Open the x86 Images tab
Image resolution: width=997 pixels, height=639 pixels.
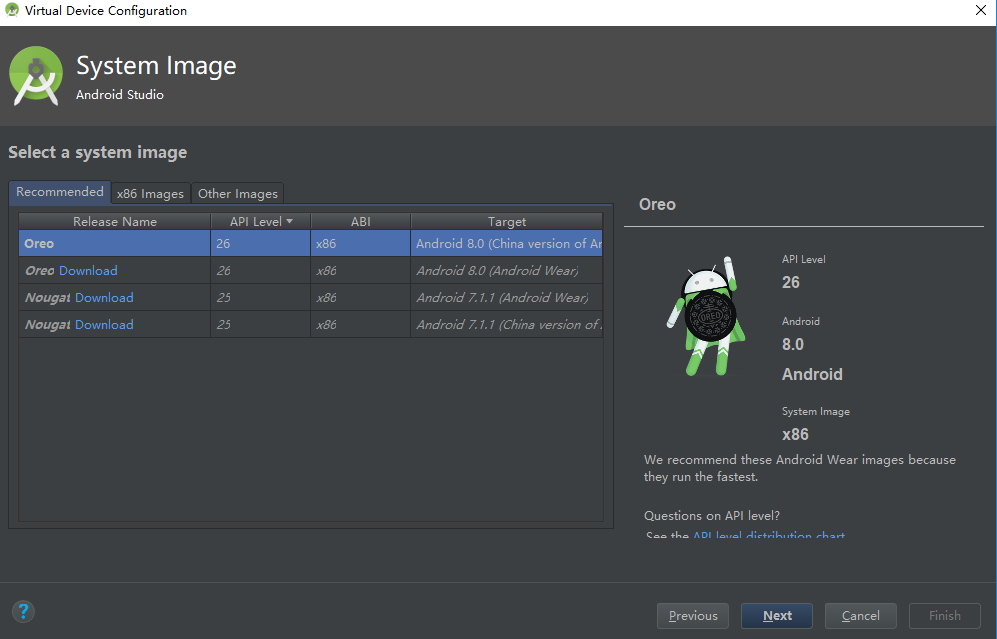pyautogui.click(x=150, y=193)
